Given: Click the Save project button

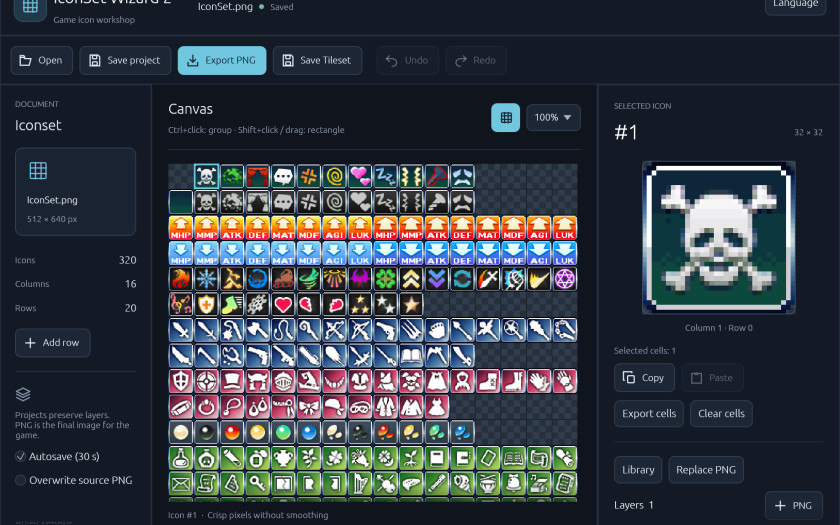Looking at the screenshot, I should pos(125,61).
